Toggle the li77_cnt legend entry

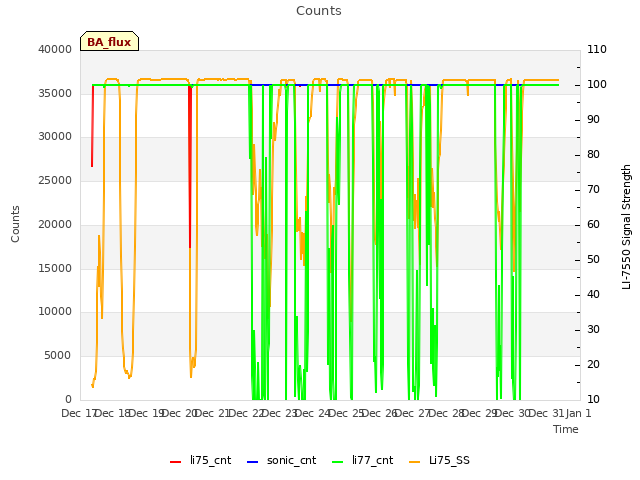click(363, 460)
